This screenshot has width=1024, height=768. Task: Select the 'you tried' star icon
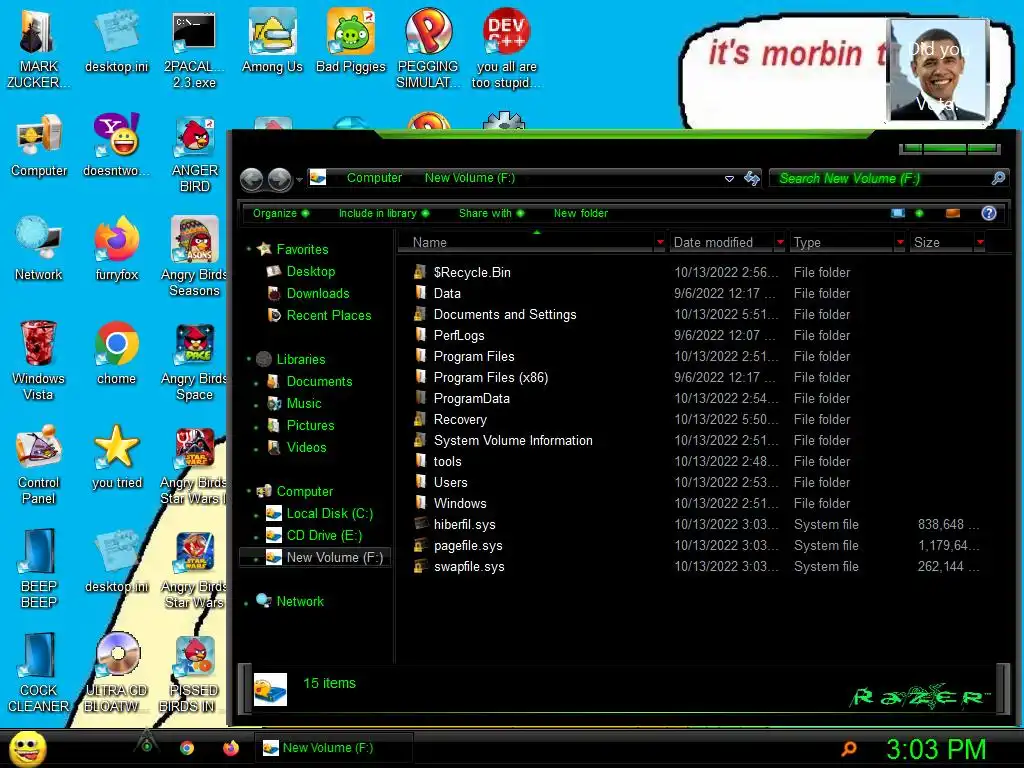[x=116, y=457]
